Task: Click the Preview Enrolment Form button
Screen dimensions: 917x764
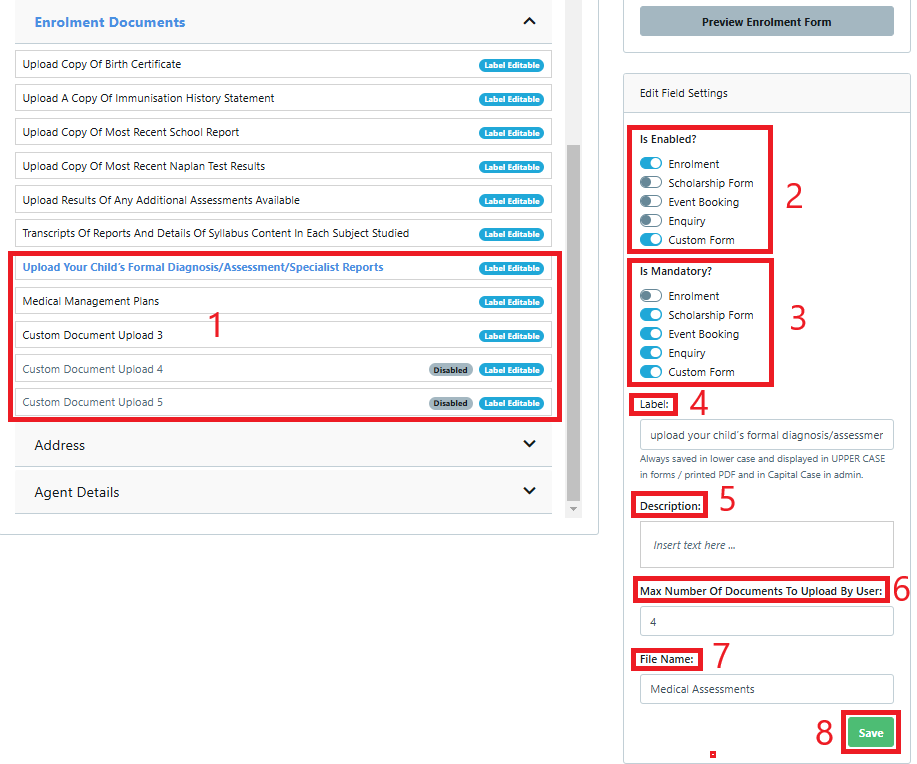Action: [x=766, y=20]
